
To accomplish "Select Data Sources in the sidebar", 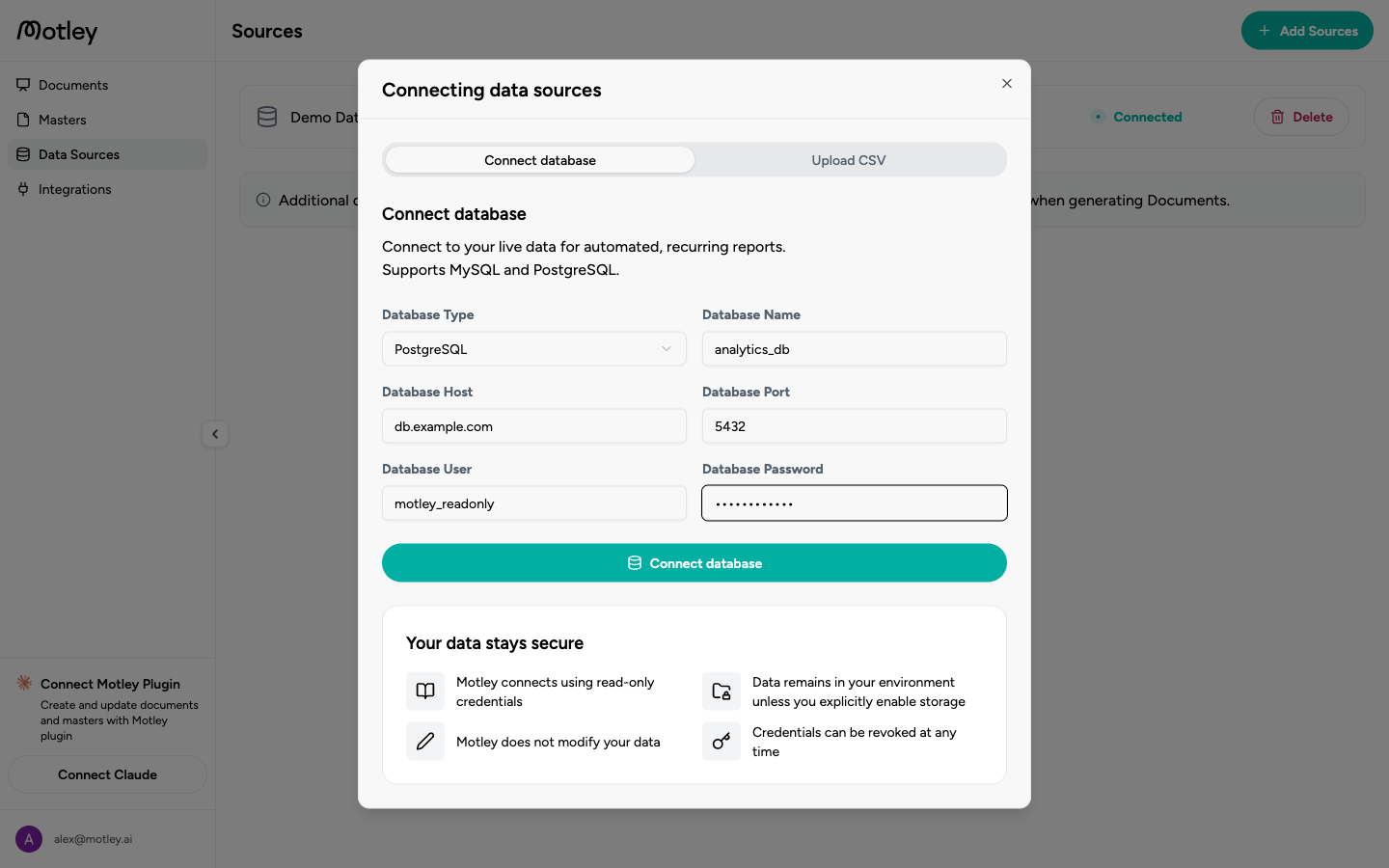I will [107, 154].
